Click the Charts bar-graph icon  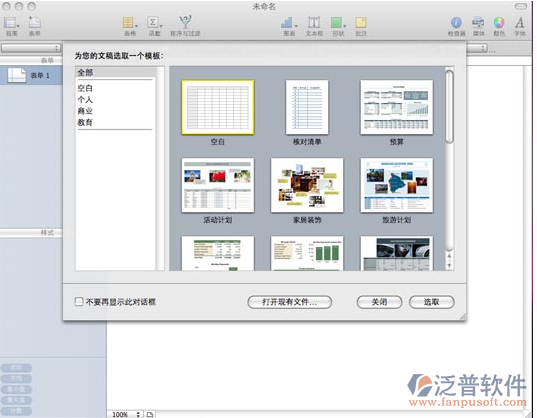pos(288,23)
